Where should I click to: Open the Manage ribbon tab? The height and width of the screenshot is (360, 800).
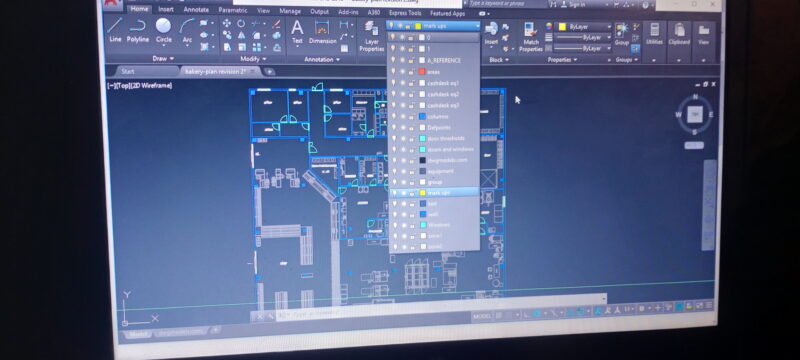[290, 11]
